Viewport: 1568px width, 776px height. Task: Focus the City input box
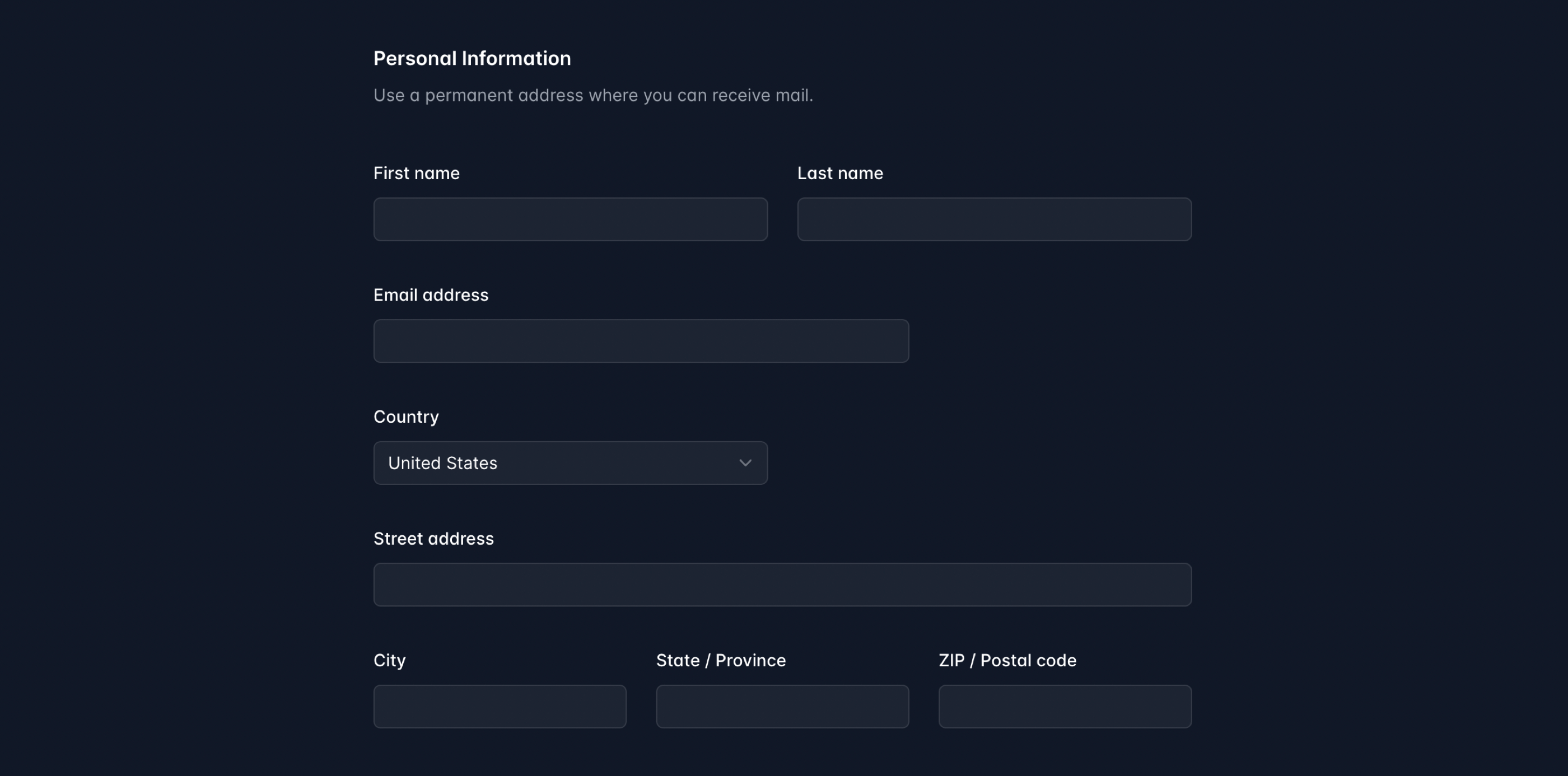500,707
